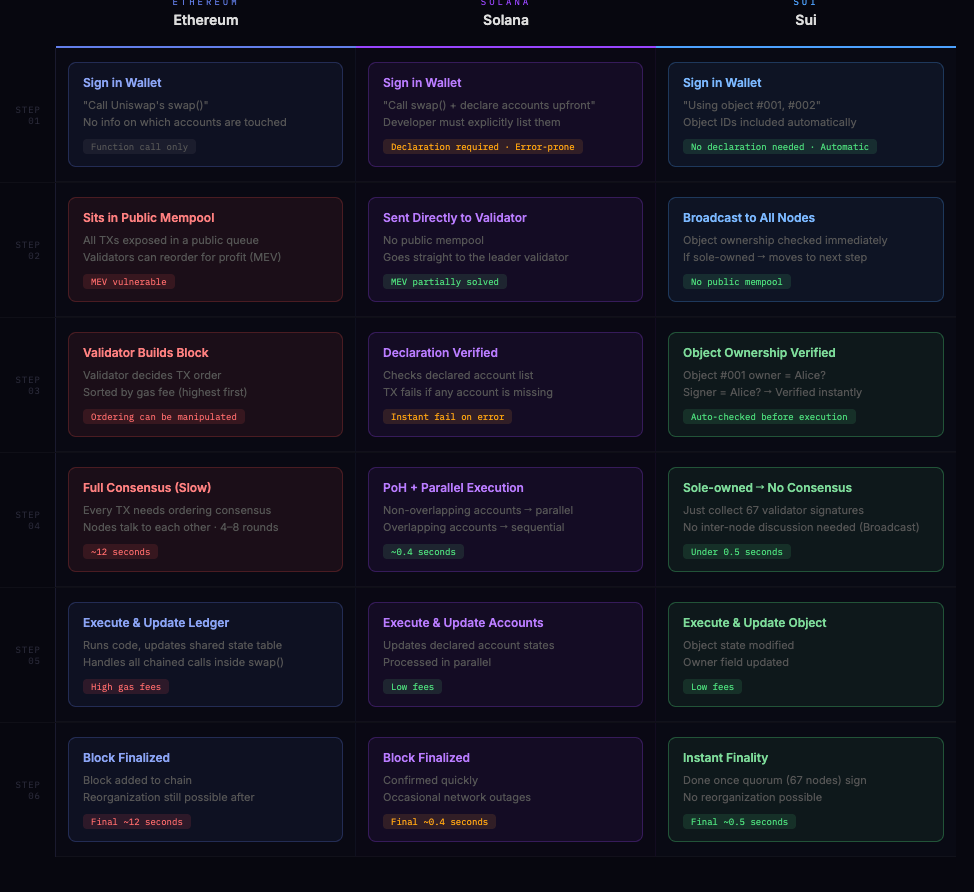Select the 'Instant Finality' heading

725,757
